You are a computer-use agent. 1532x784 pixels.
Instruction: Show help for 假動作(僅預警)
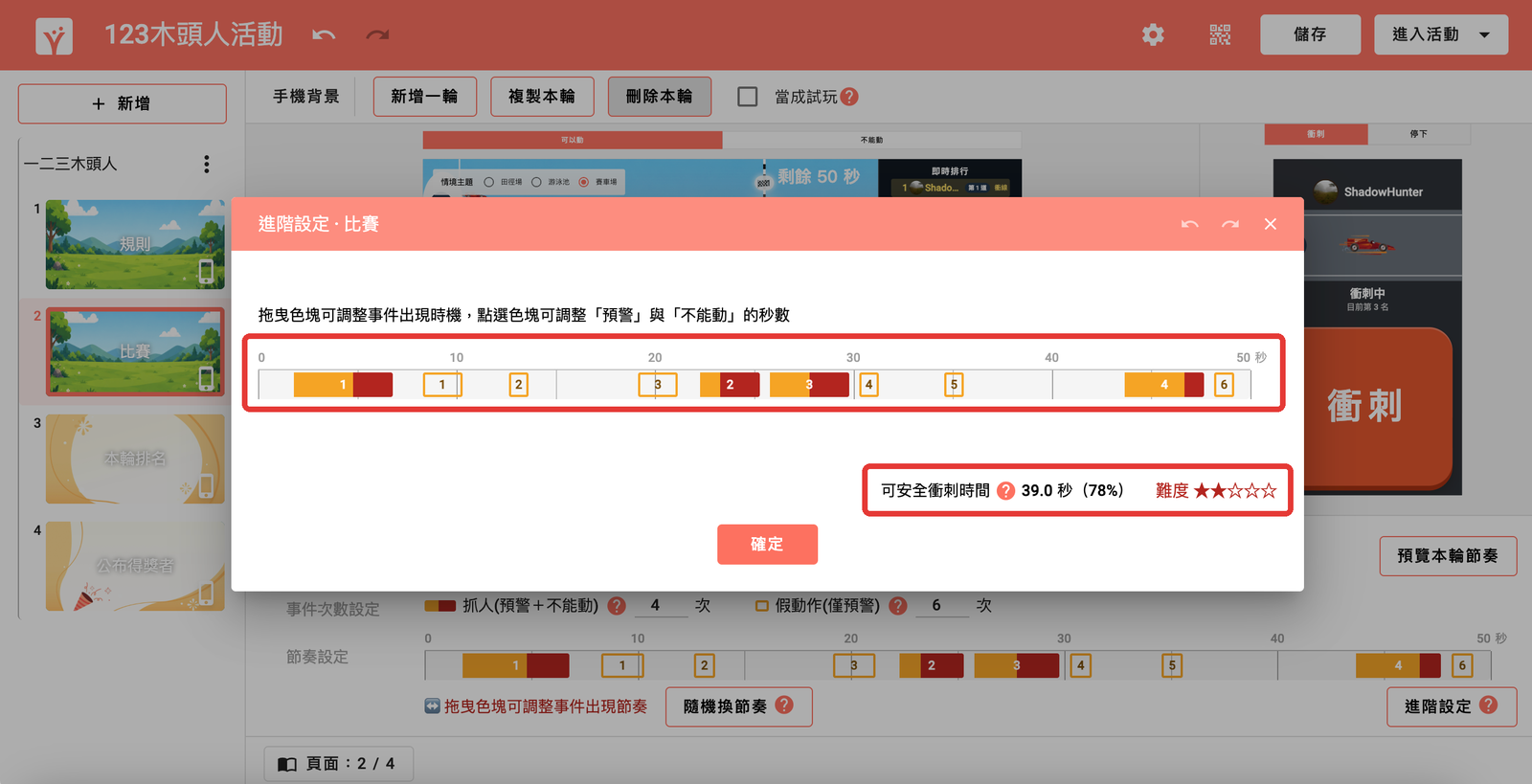tap(897, 606)
